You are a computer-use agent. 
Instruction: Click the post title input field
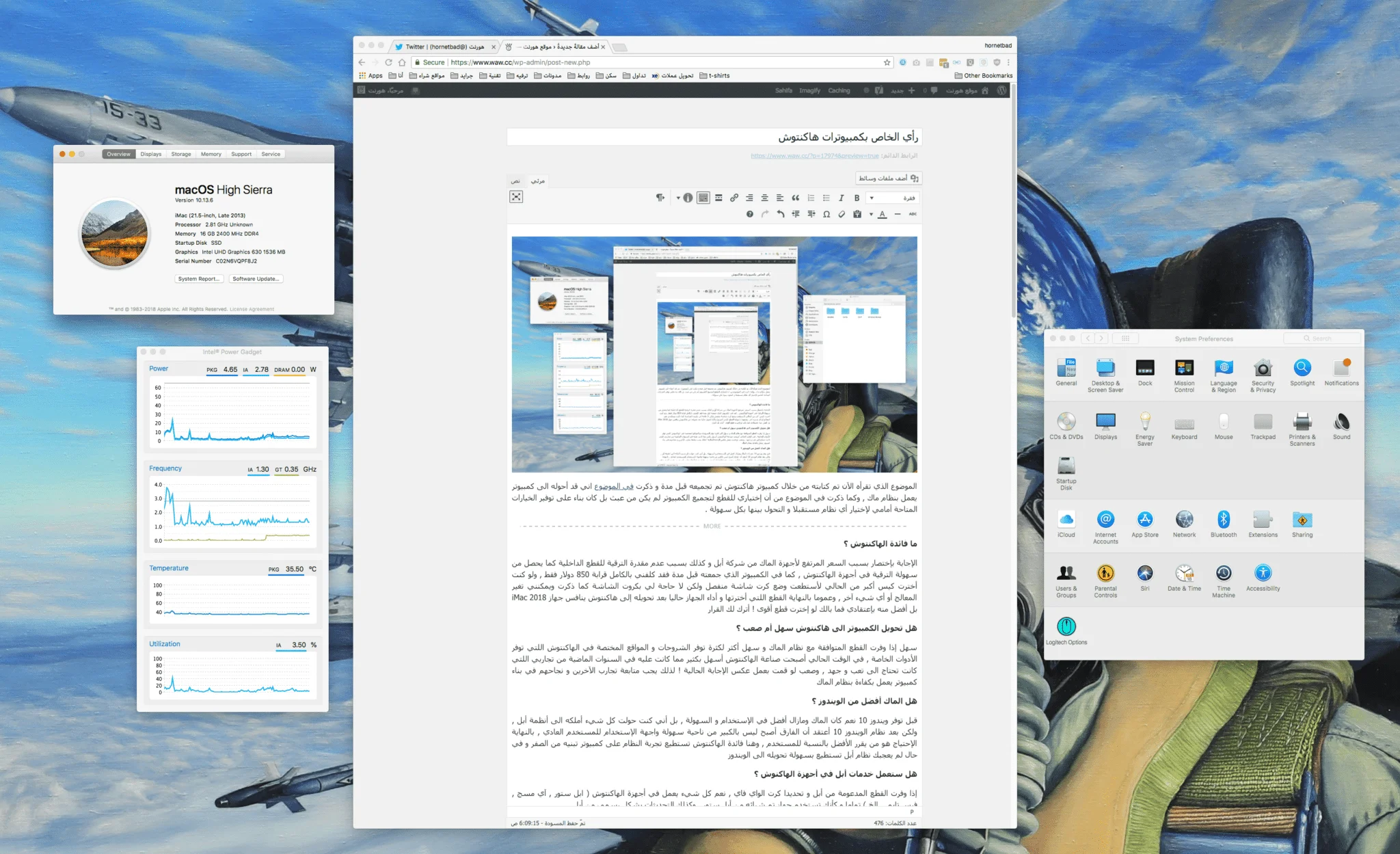coord(714,137)
